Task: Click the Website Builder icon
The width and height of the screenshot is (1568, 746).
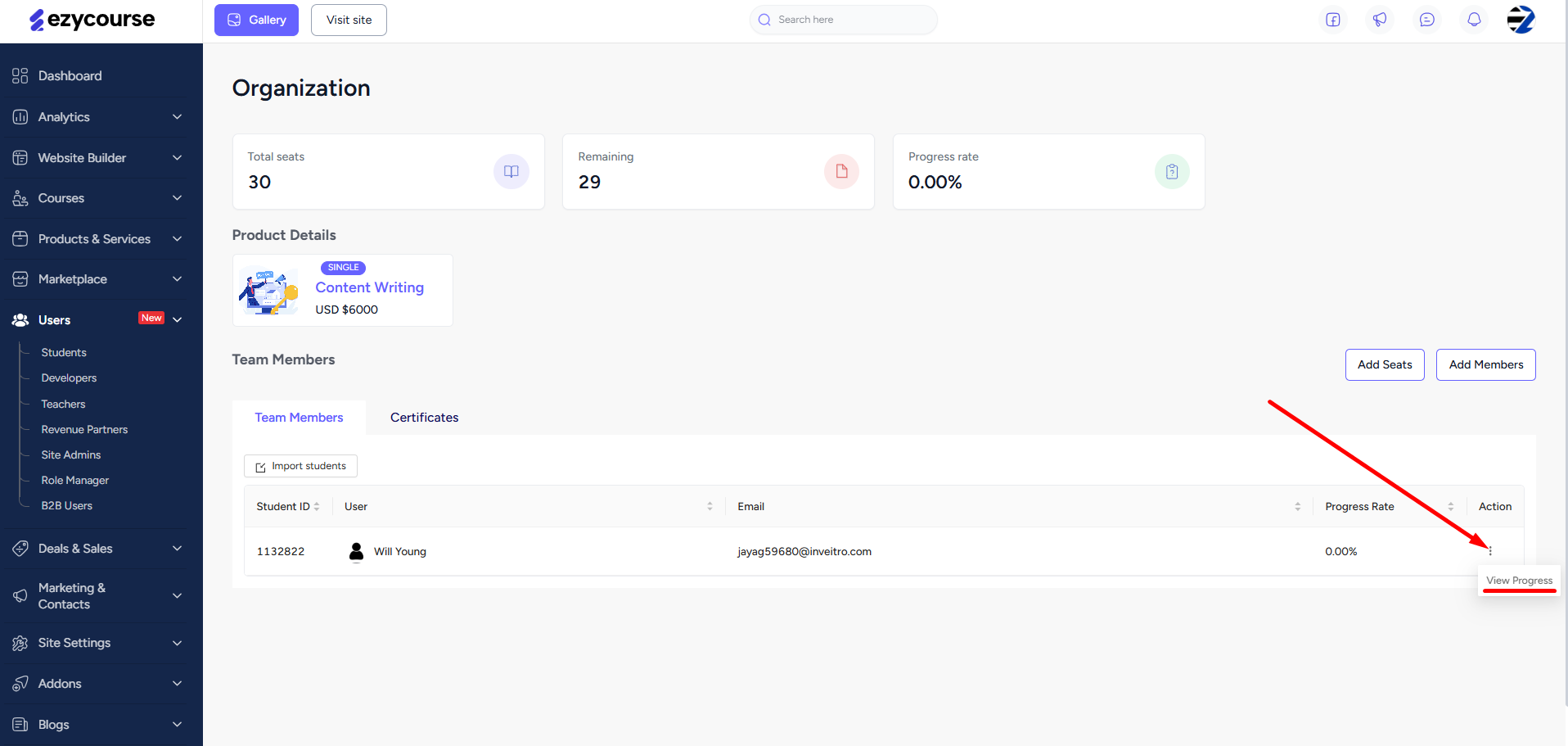Action: pos(20,158)
